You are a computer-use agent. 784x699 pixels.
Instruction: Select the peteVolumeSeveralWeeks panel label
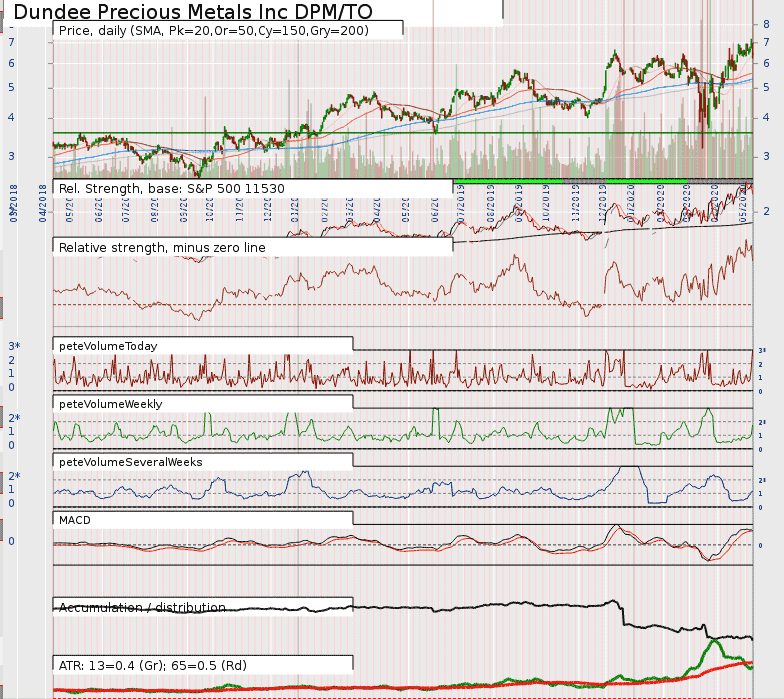[x=130, y=462]
